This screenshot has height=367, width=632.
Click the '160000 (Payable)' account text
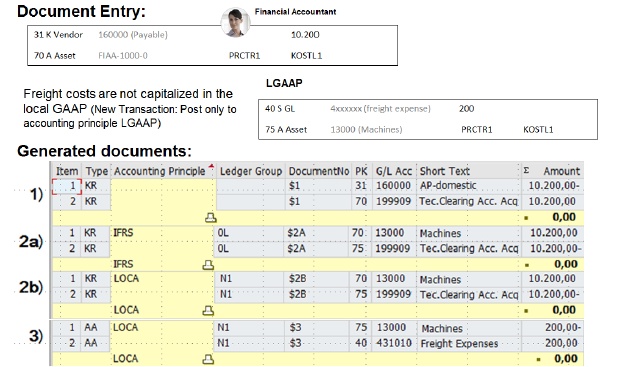(x=133, y=35)
